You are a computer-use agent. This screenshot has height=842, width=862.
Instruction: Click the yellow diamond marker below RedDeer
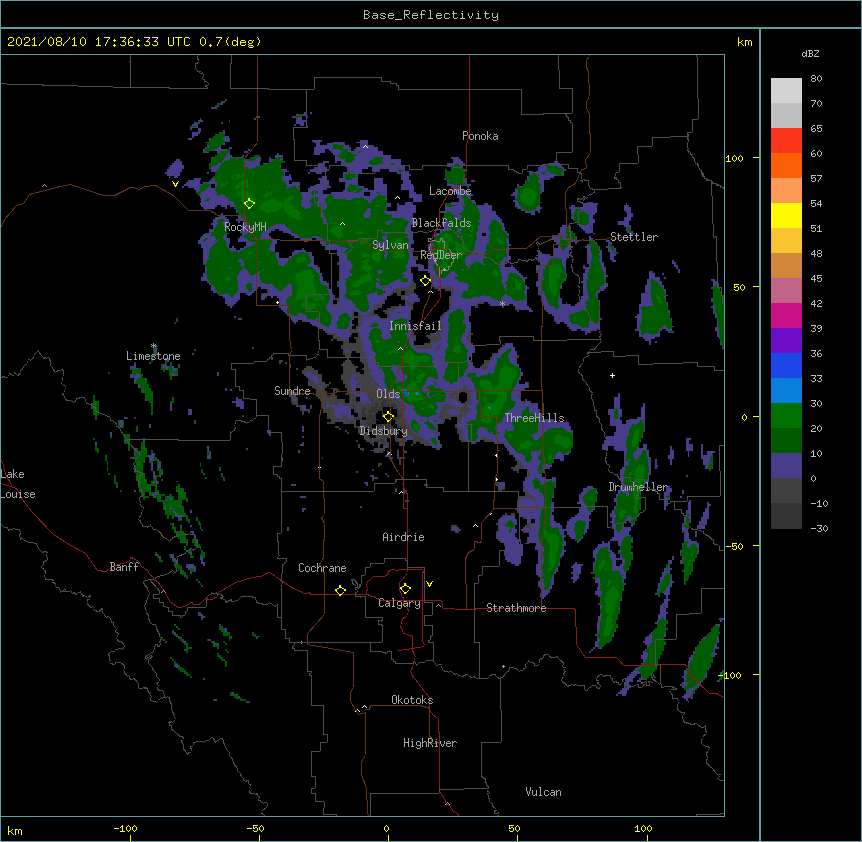click(x=425, y=281)
